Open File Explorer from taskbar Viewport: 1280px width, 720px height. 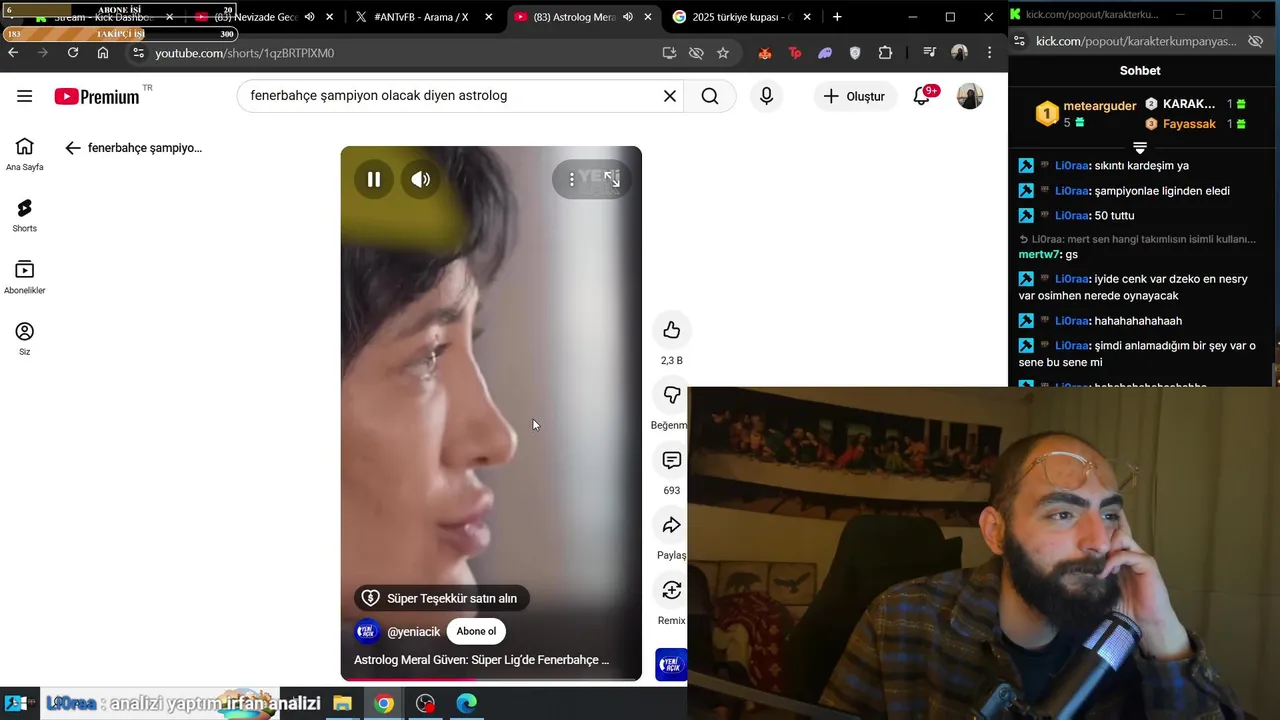coord(342,704)
